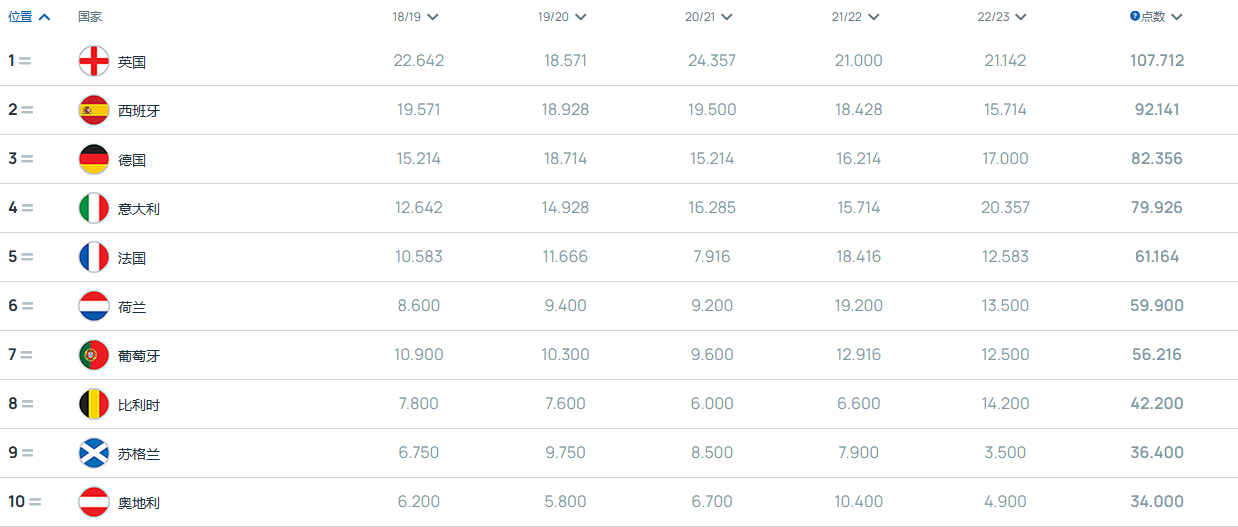The image size is (1238, 527).
Task: Sort by the 19/20 season column
Action: (x=562, y=17)
